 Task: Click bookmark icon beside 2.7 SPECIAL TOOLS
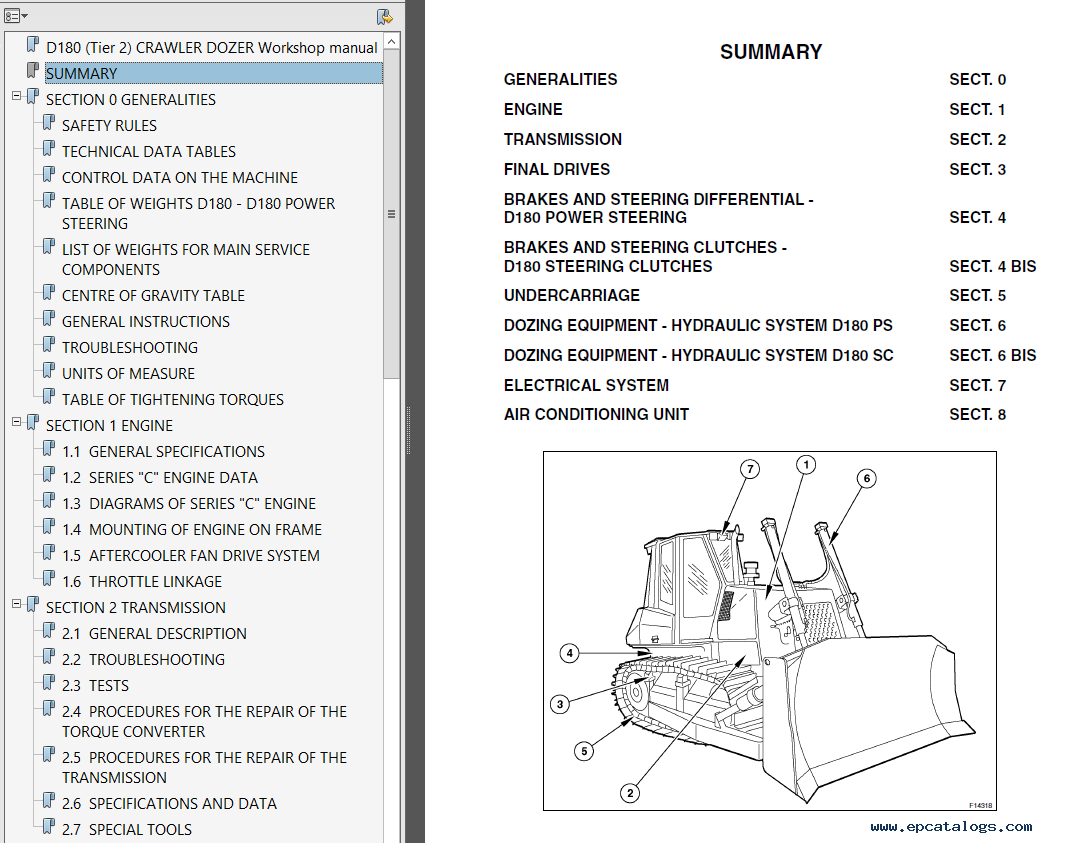(48, 826)
